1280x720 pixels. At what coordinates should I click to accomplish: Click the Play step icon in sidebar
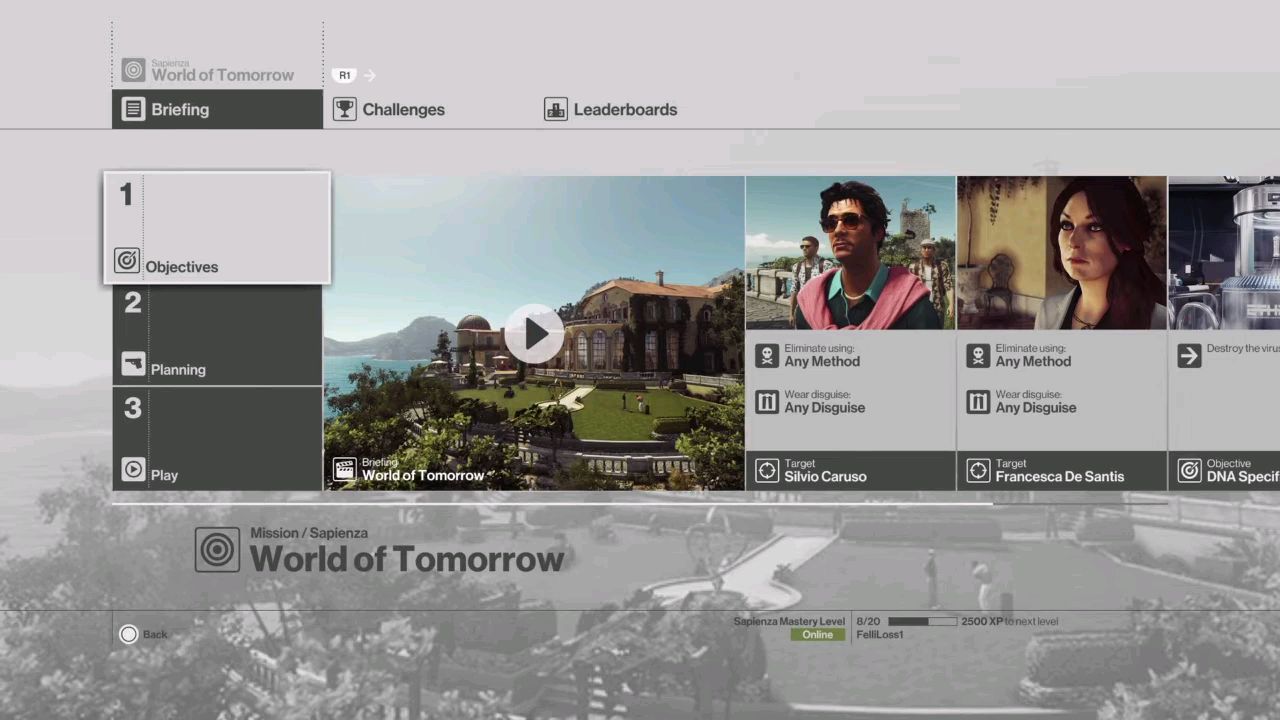[x=132, y=469]
